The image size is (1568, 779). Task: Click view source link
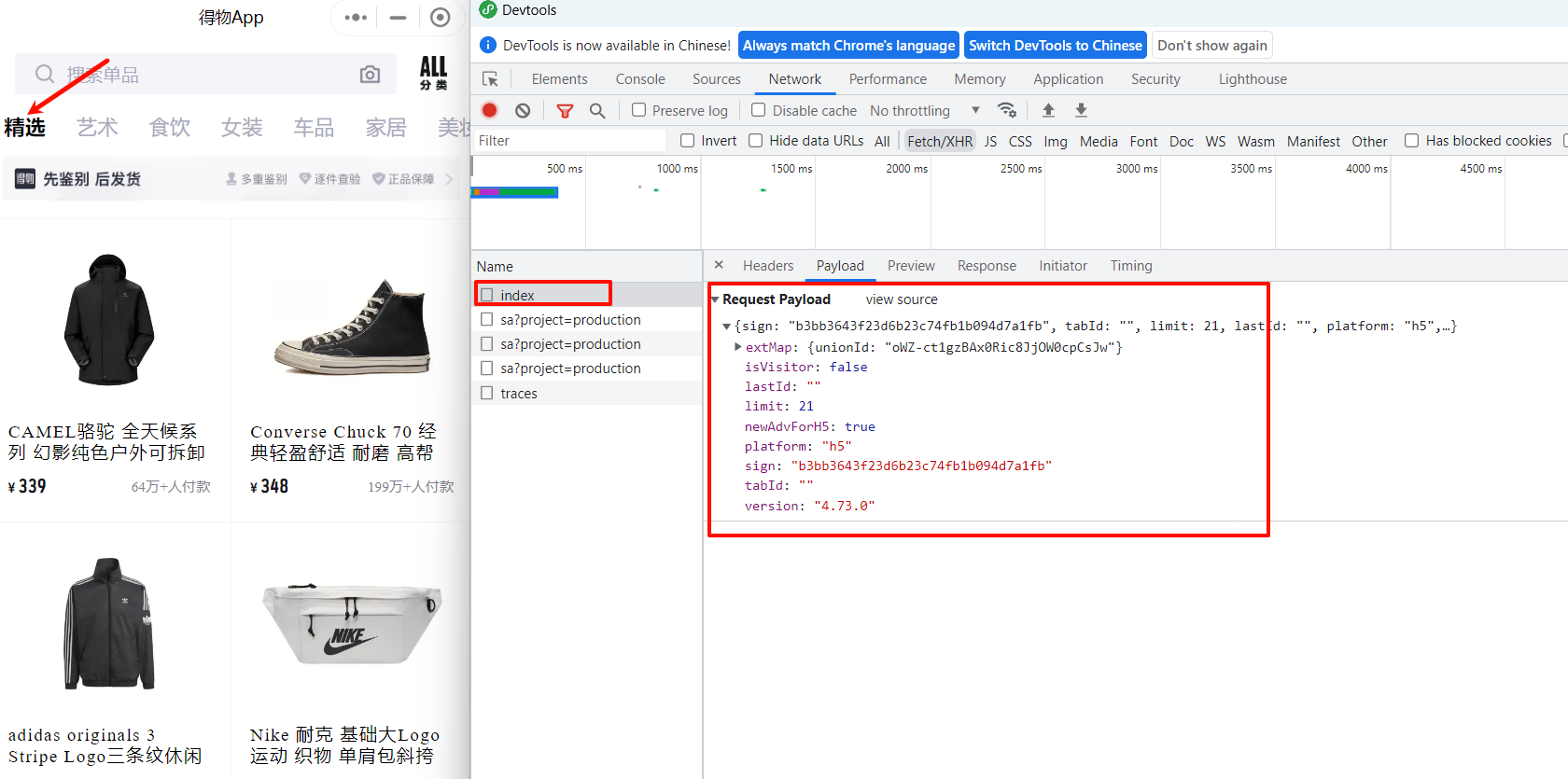[902, 299]
